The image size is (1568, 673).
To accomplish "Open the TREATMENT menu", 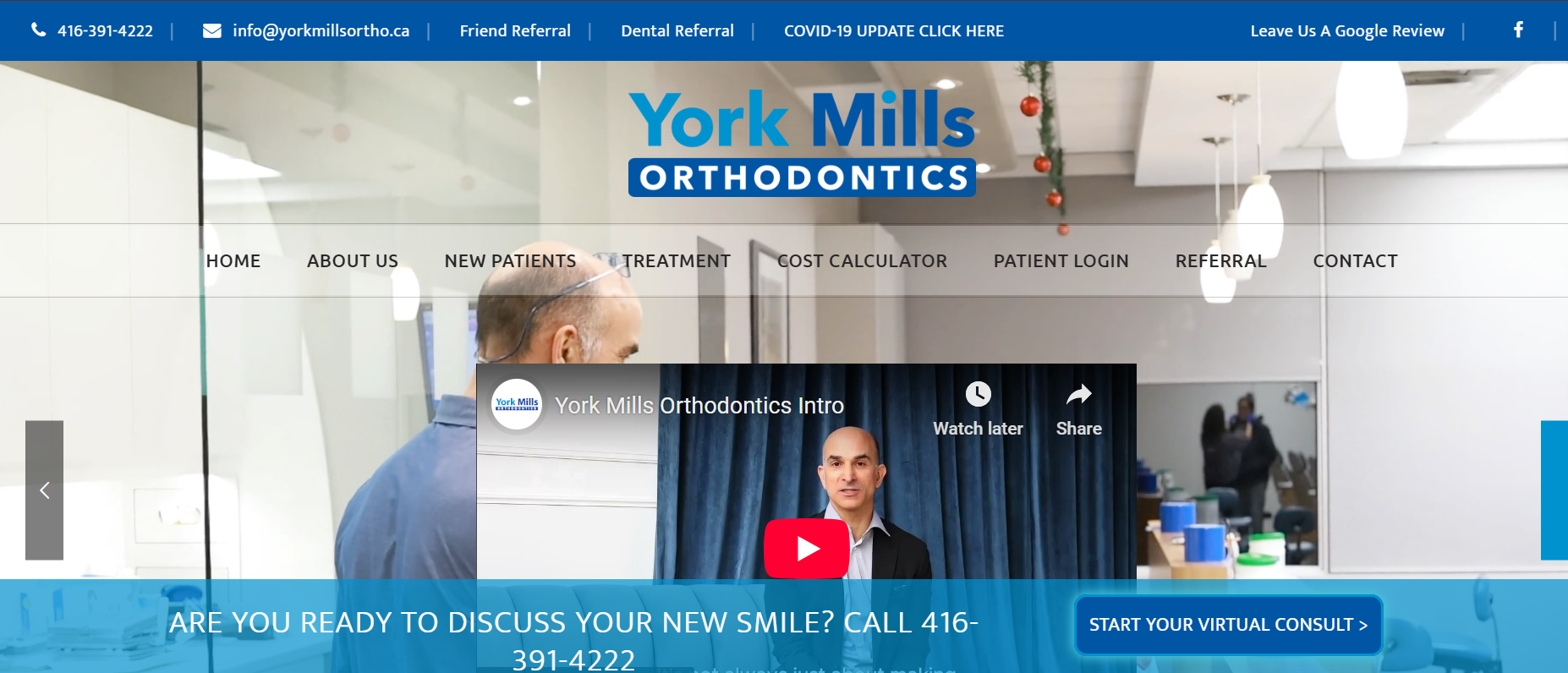I will (x=677, y=261).
